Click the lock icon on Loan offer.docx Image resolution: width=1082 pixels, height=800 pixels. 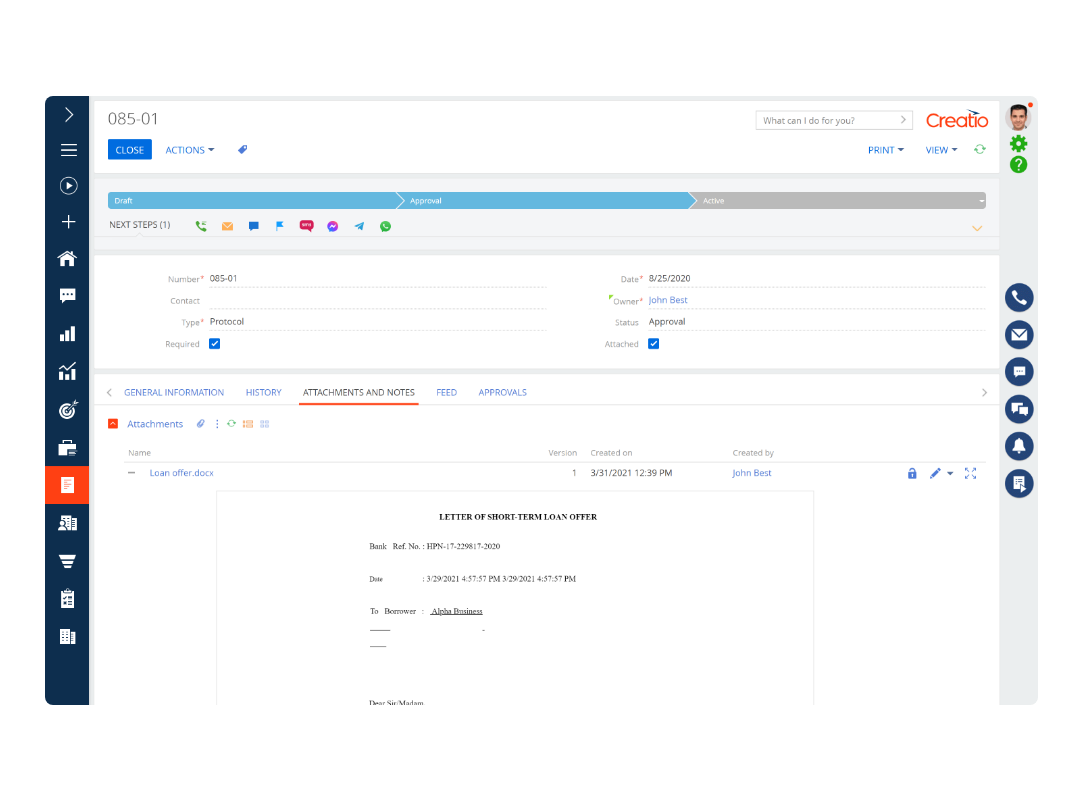(x=912, y=473)
